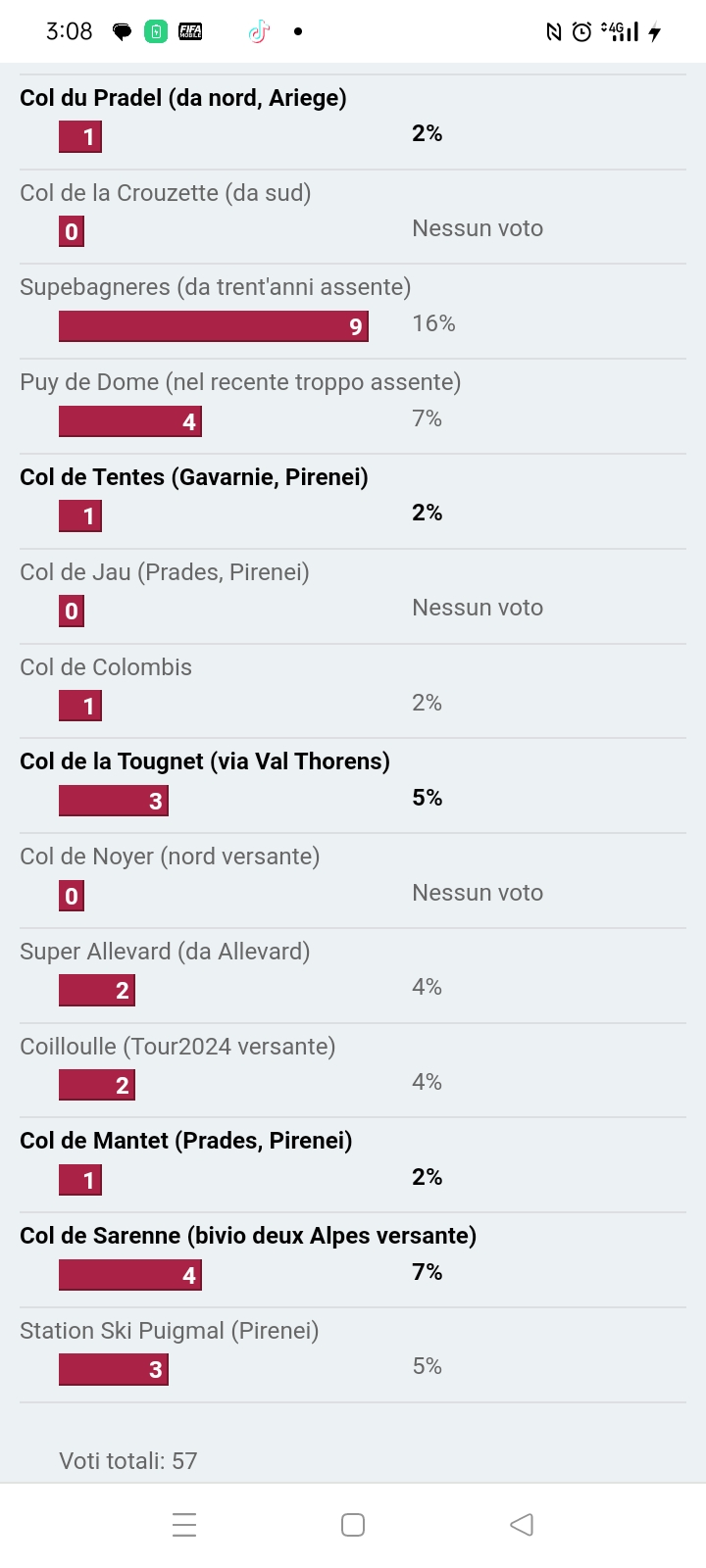Click the Puy de Dome vote bar
The width and height of the screenshot is (706, 1568).
tap(130, 421)
